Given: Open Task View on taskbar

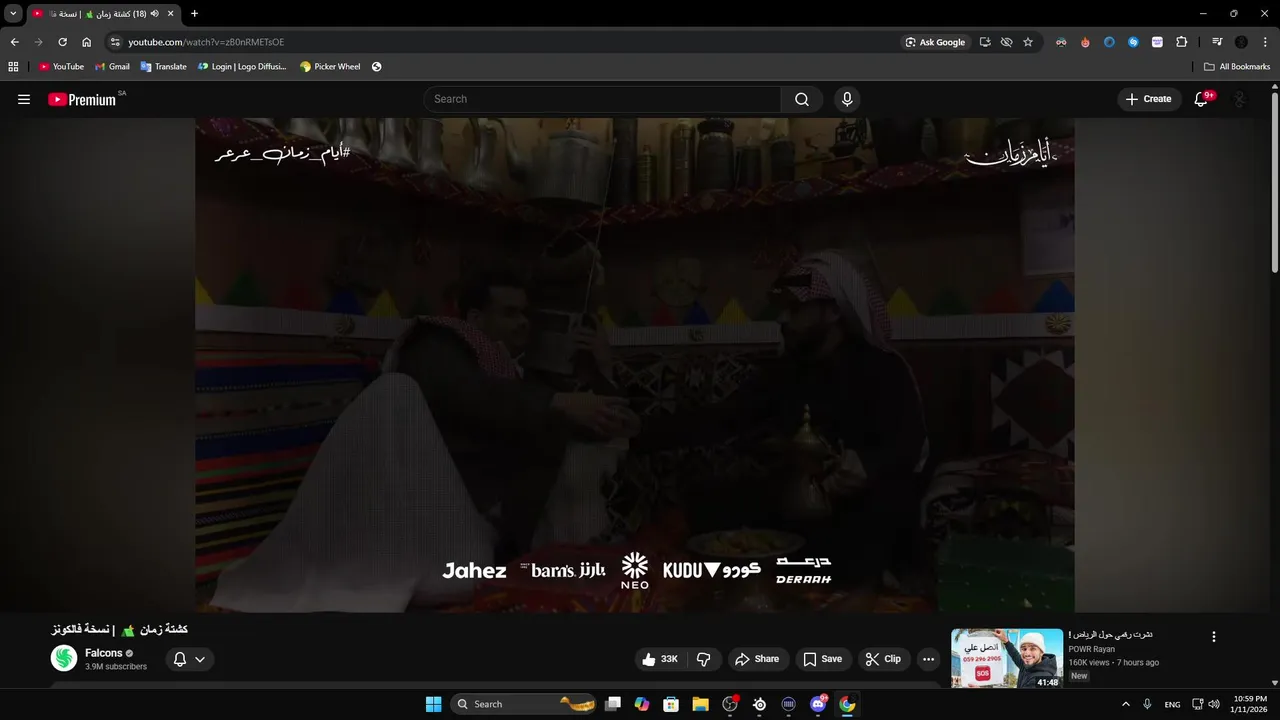Looking at the screenshot, I should (x=613, y=704).
